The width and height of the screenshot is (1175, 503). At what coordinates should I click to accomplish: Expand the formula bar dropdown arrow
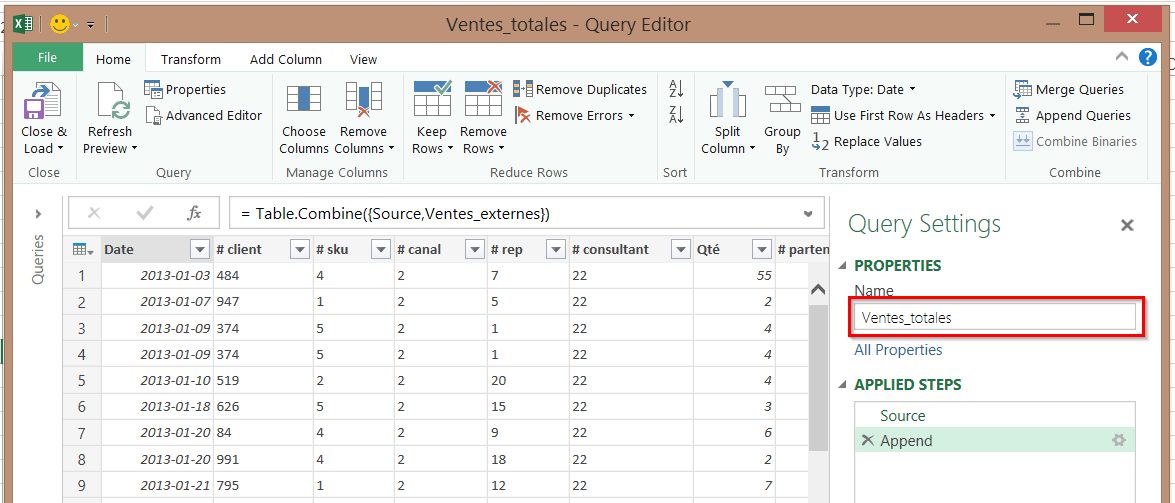pyautogui.click(x=808, y=213)
